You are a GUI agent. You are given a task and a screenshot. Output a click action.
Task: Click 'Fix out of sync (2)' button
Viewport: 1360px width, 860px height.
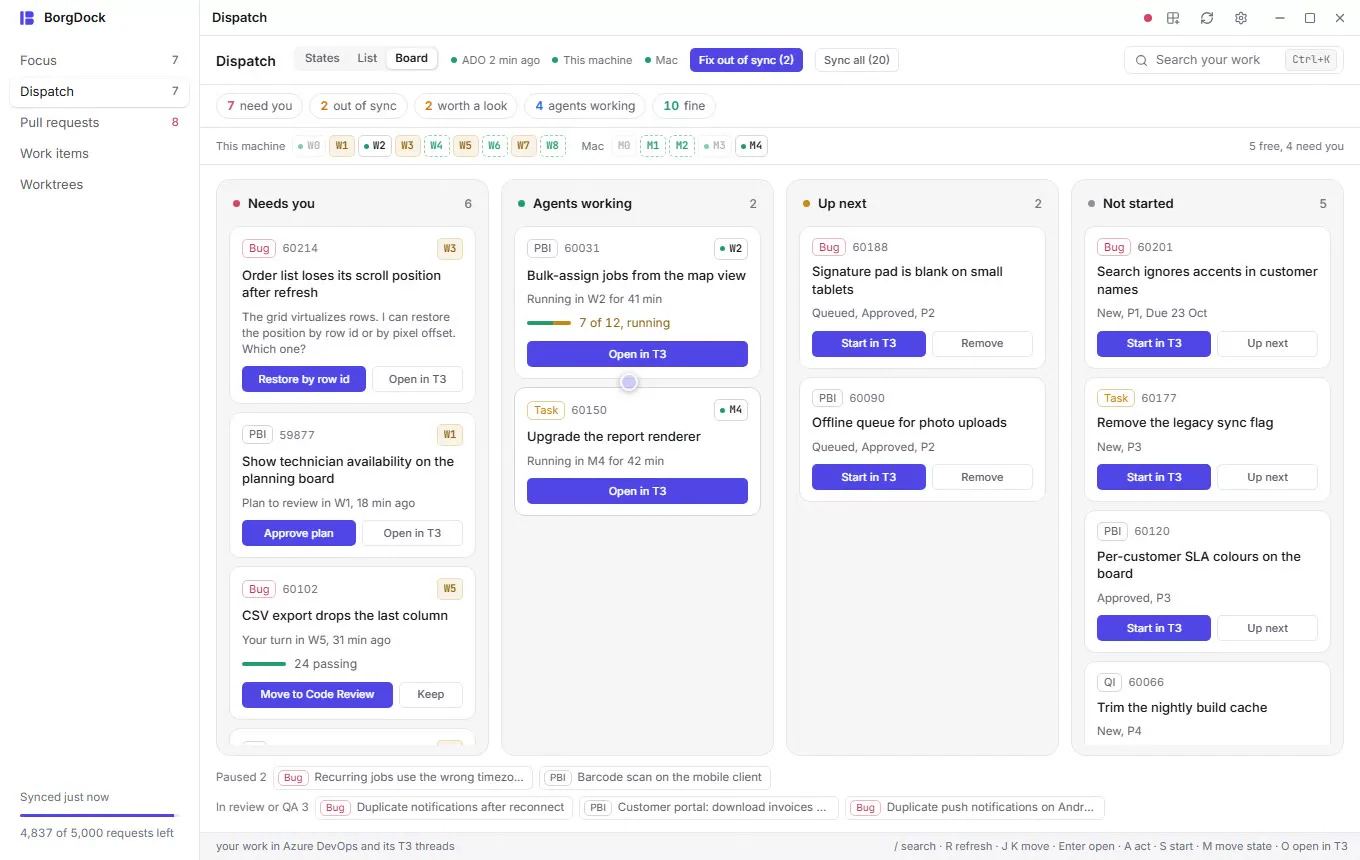click(746, 60)
